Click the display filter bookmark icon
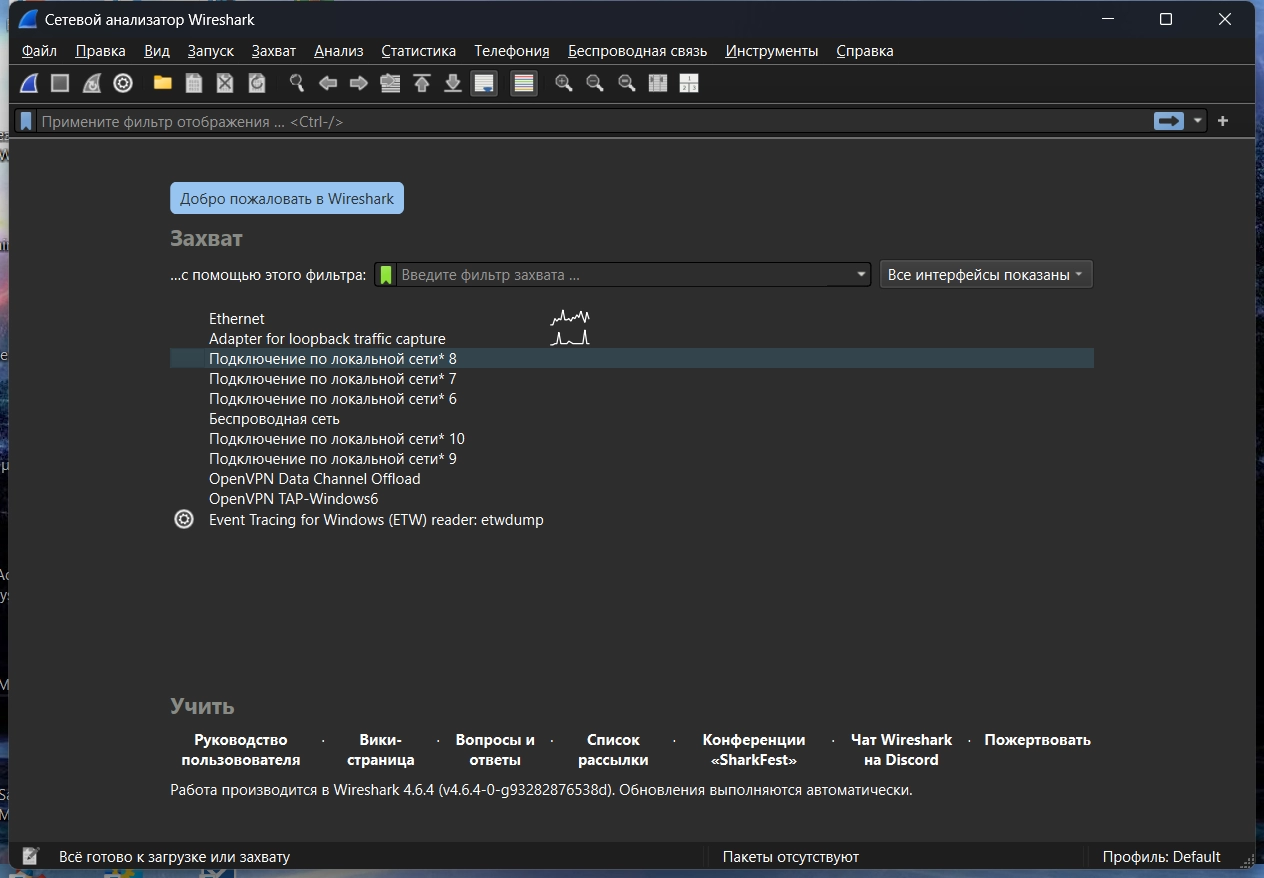 coord(26,121)
